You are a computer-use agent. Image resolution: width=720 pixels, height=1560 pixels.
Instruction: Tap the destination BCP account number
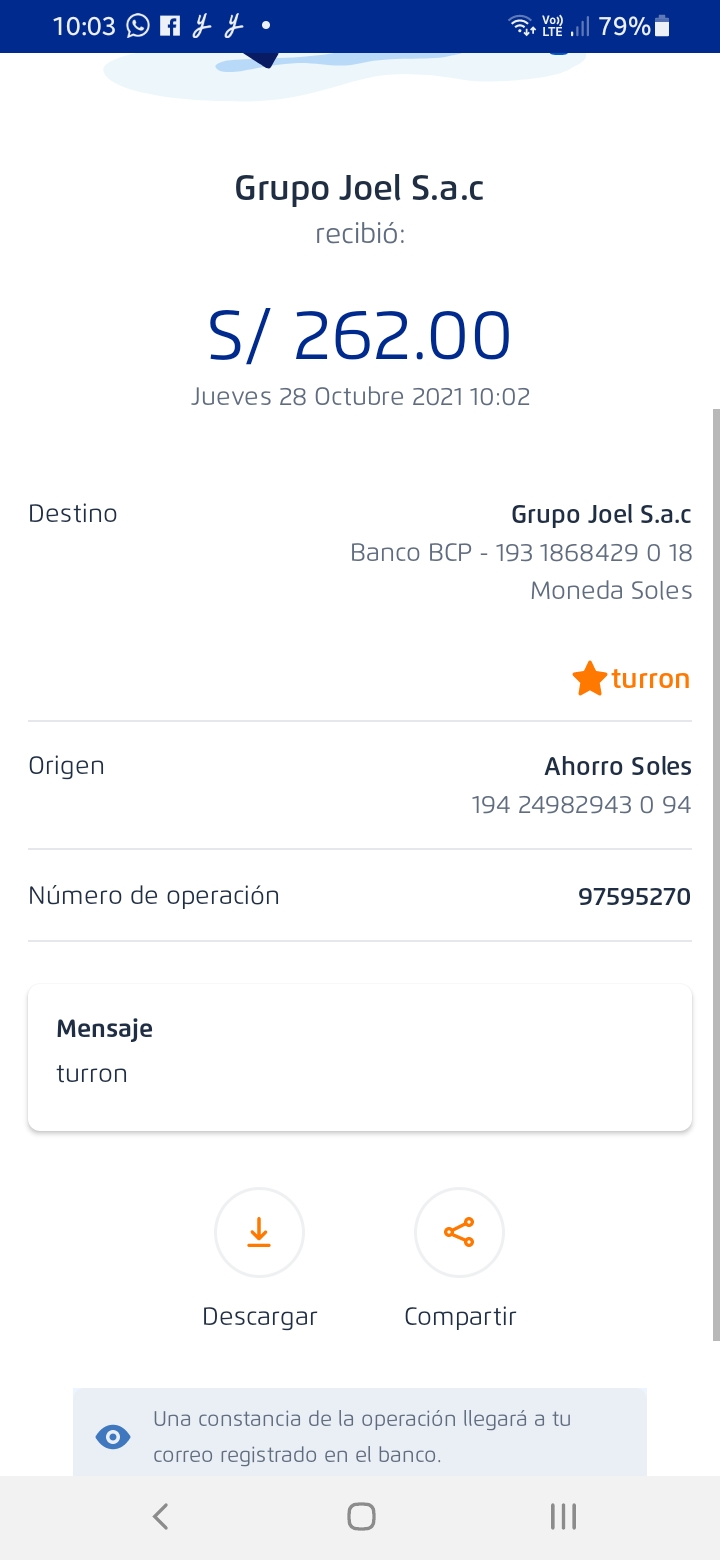tap(521, 552)
